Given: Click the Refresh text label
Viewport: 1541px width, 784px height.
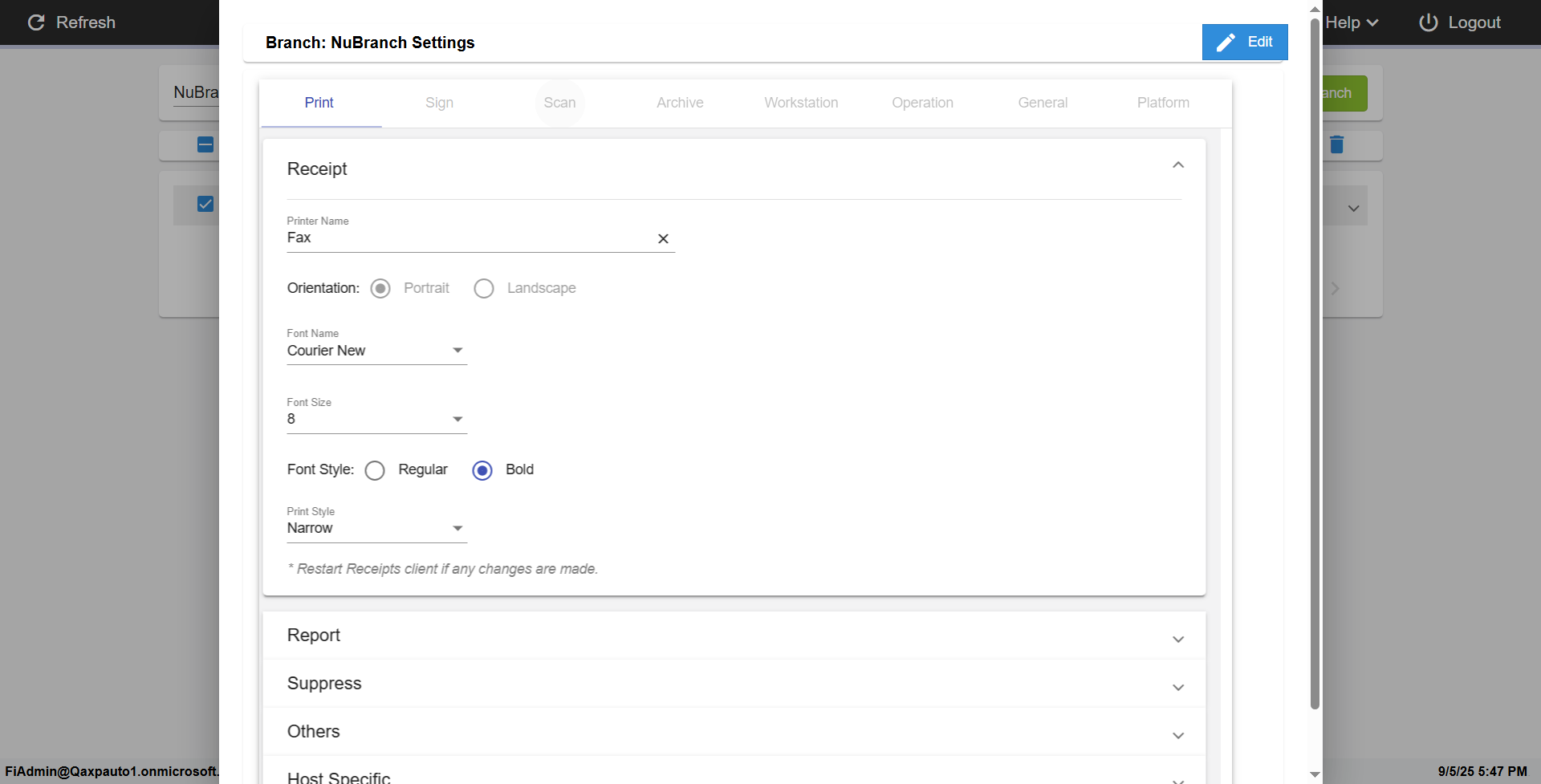Looking at the screenshot, I should 86,22.
